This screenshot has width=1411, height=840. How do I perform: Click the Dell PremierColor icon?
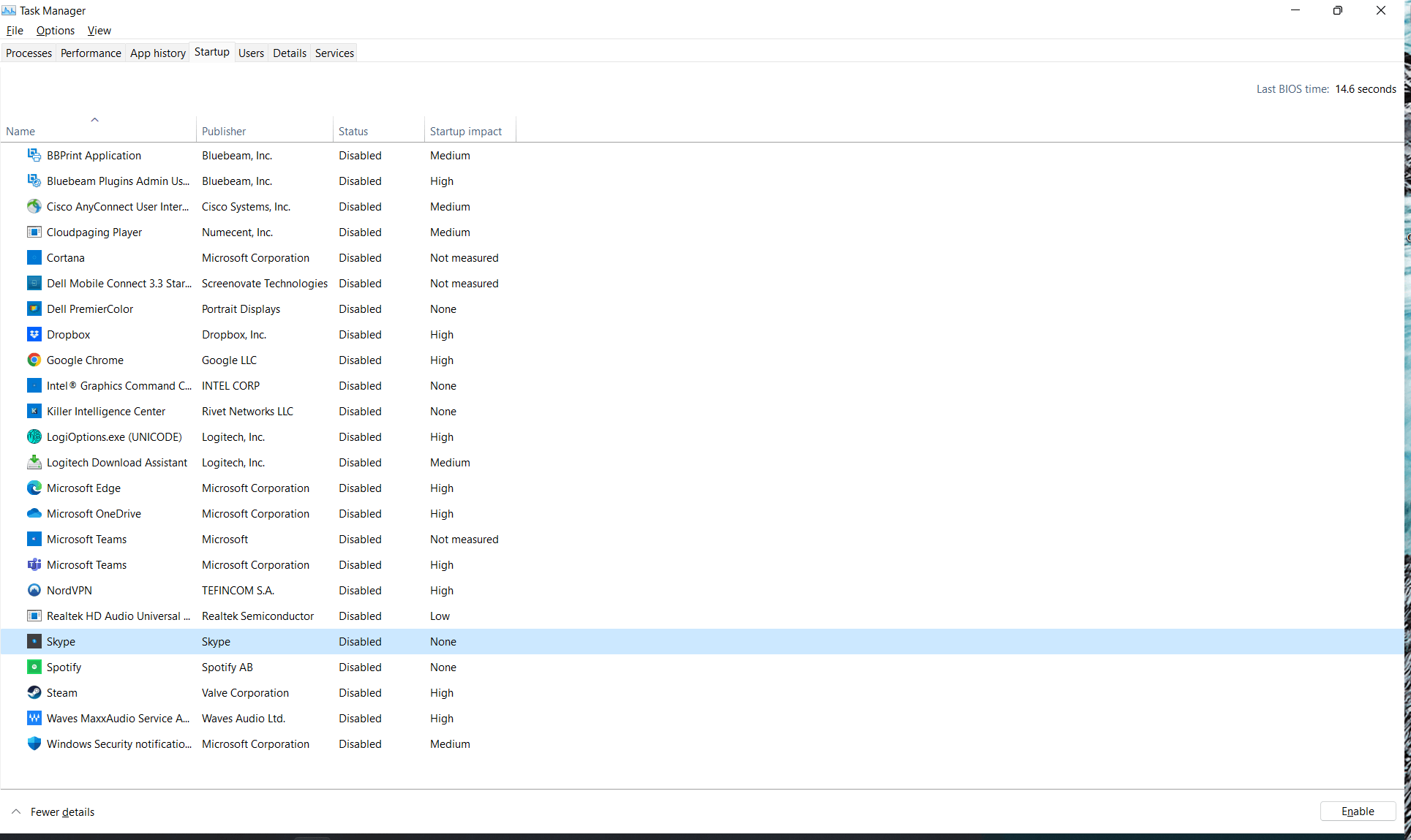click(x=34, y=309)
